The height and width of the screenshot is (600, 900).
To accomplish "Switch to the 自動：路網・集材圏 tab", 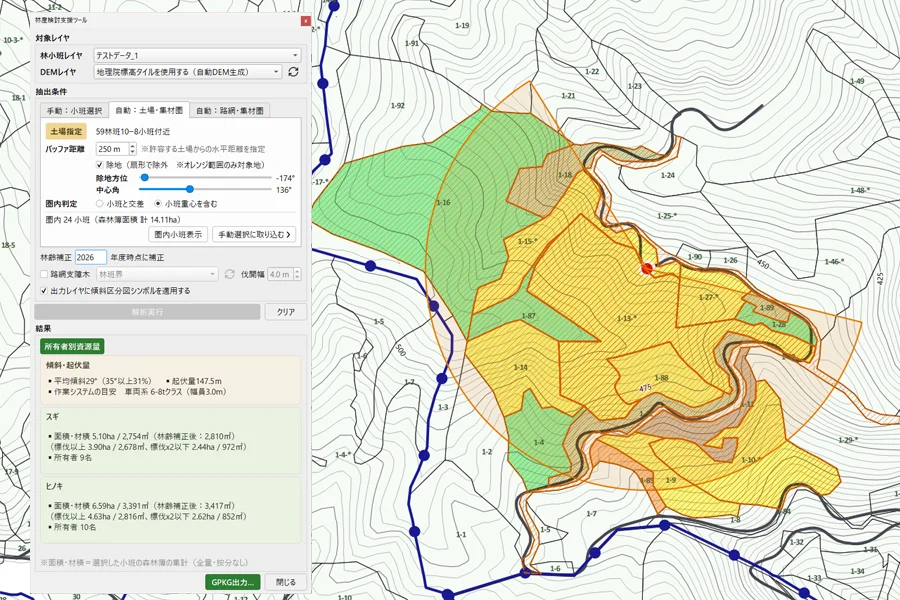I will pos(230,110).
